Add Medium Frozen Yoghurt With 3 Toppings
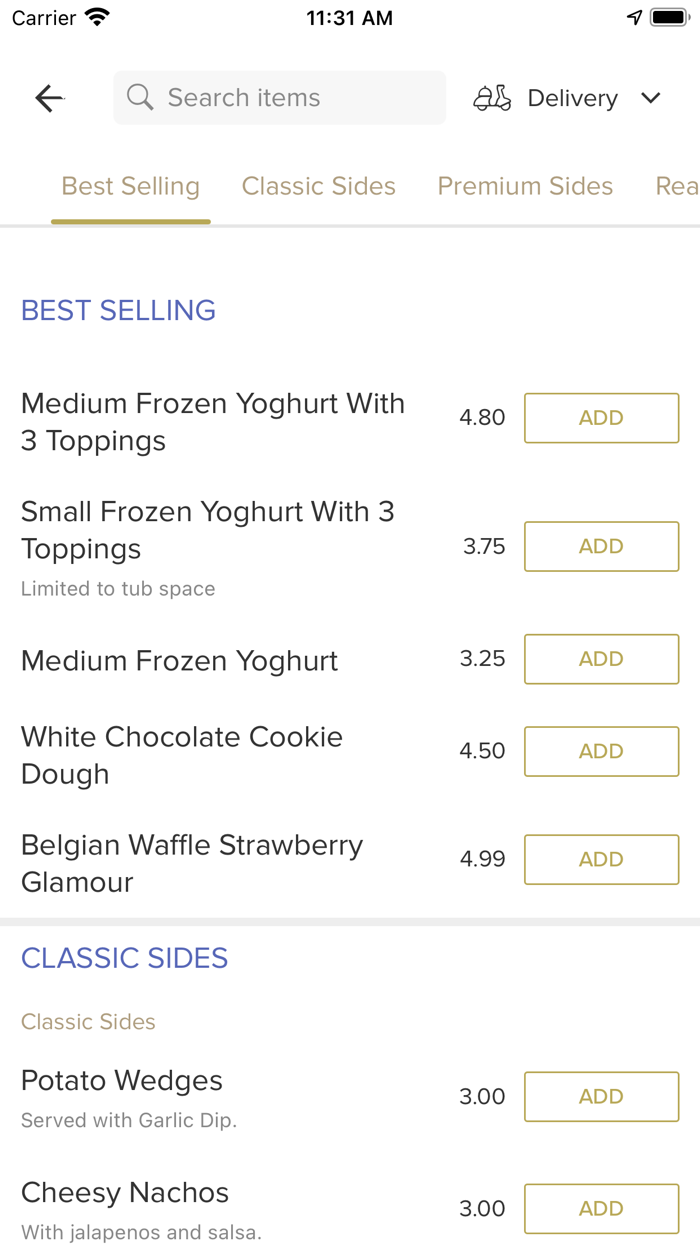Screen dimensions: 700x1244 (601, 418)
